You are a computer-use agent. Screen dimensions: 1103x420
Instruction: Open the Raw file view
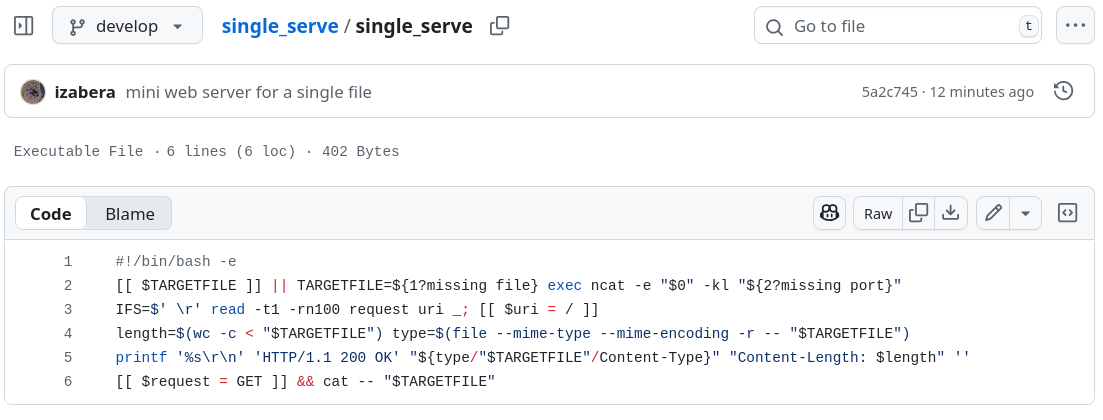878,213
